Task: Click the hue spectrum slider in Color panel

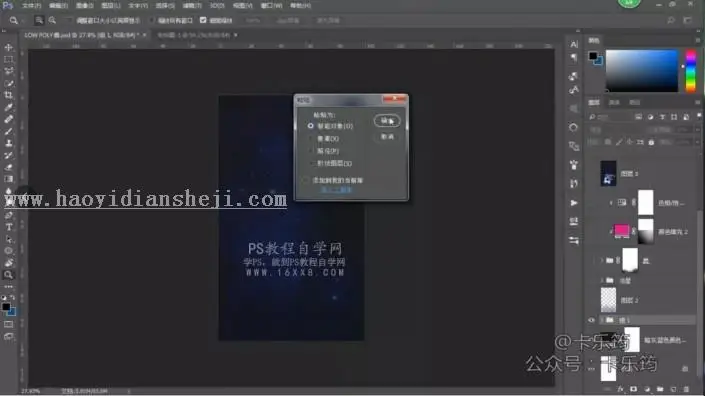Action: [x=691, y=71]
